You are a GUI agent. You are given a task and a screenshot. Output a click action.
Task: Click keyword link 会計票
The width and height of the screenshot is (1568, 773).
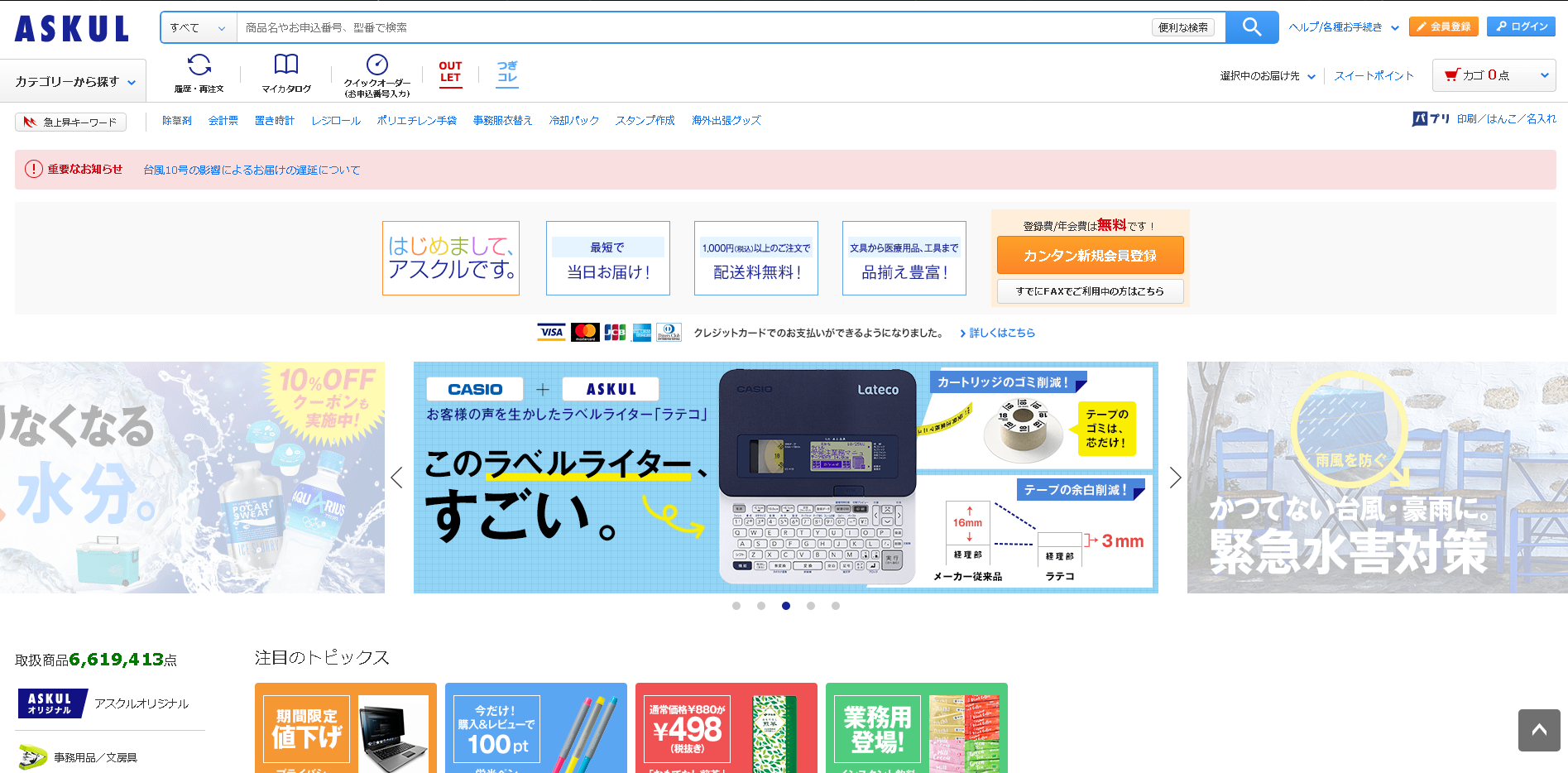[223, 120]
